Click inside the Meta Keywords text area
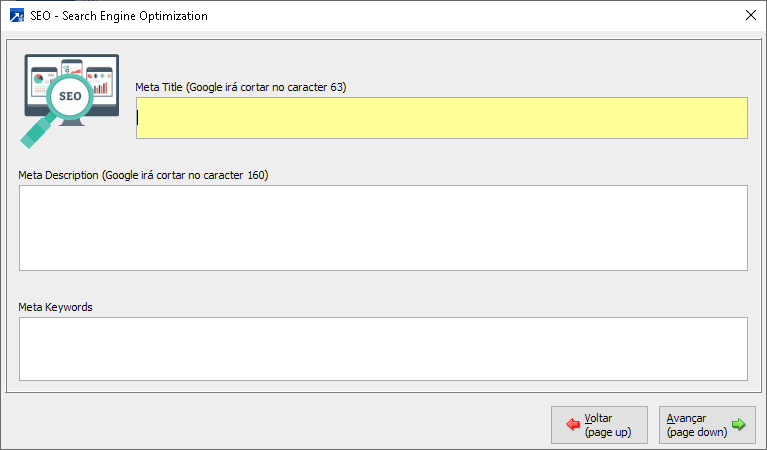The image size is (767, 450). (x=383, y=349)
